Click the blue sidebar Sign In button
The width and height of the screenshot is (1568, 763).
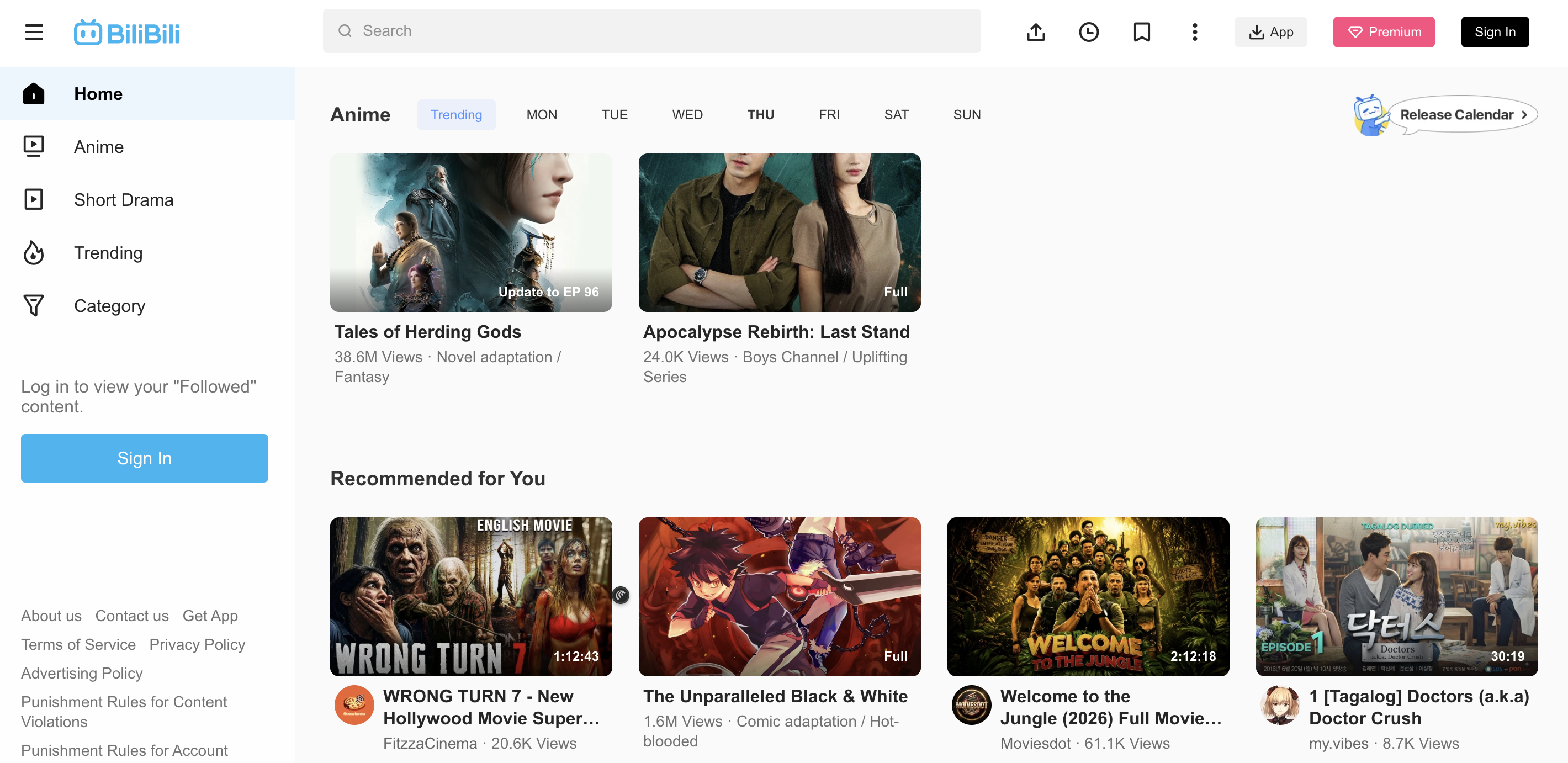coord(144,458)
